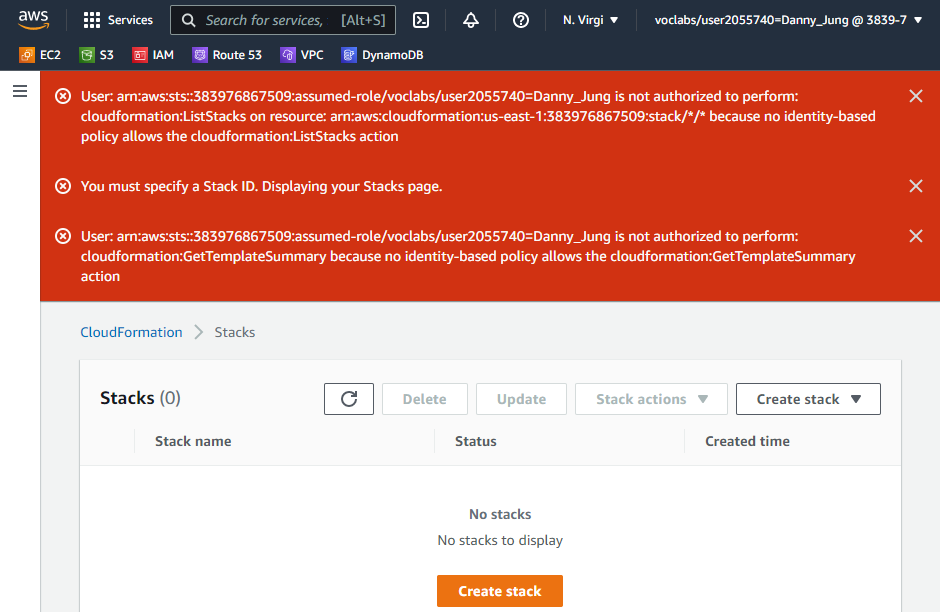Image resolution: width=940 pixels, height=612 pixels.
Task: Click the GetTemplateSummary error alert icon
Action: tap(63, 236)
